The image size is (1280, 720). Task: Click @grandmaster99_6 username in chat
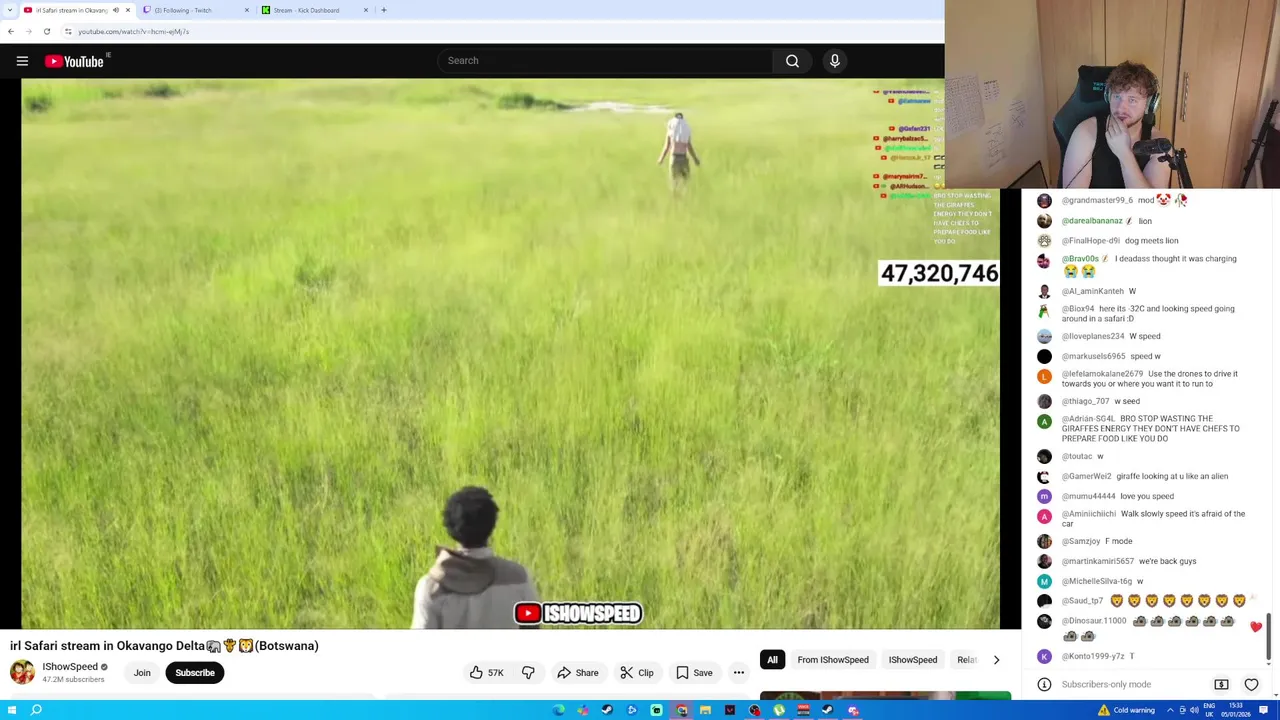[x=1097, y=200]
